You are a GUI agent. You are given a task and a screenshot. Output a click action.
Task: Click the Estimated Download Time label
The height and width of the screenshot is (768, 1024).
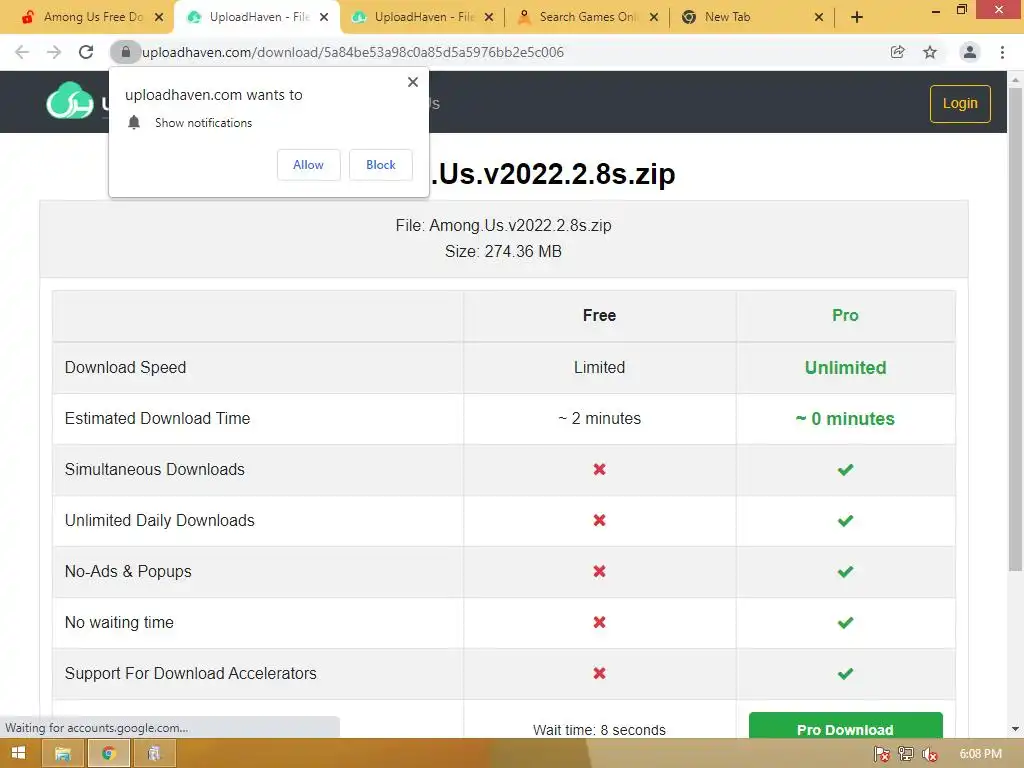pyautogui.click(x=157, y=419)
